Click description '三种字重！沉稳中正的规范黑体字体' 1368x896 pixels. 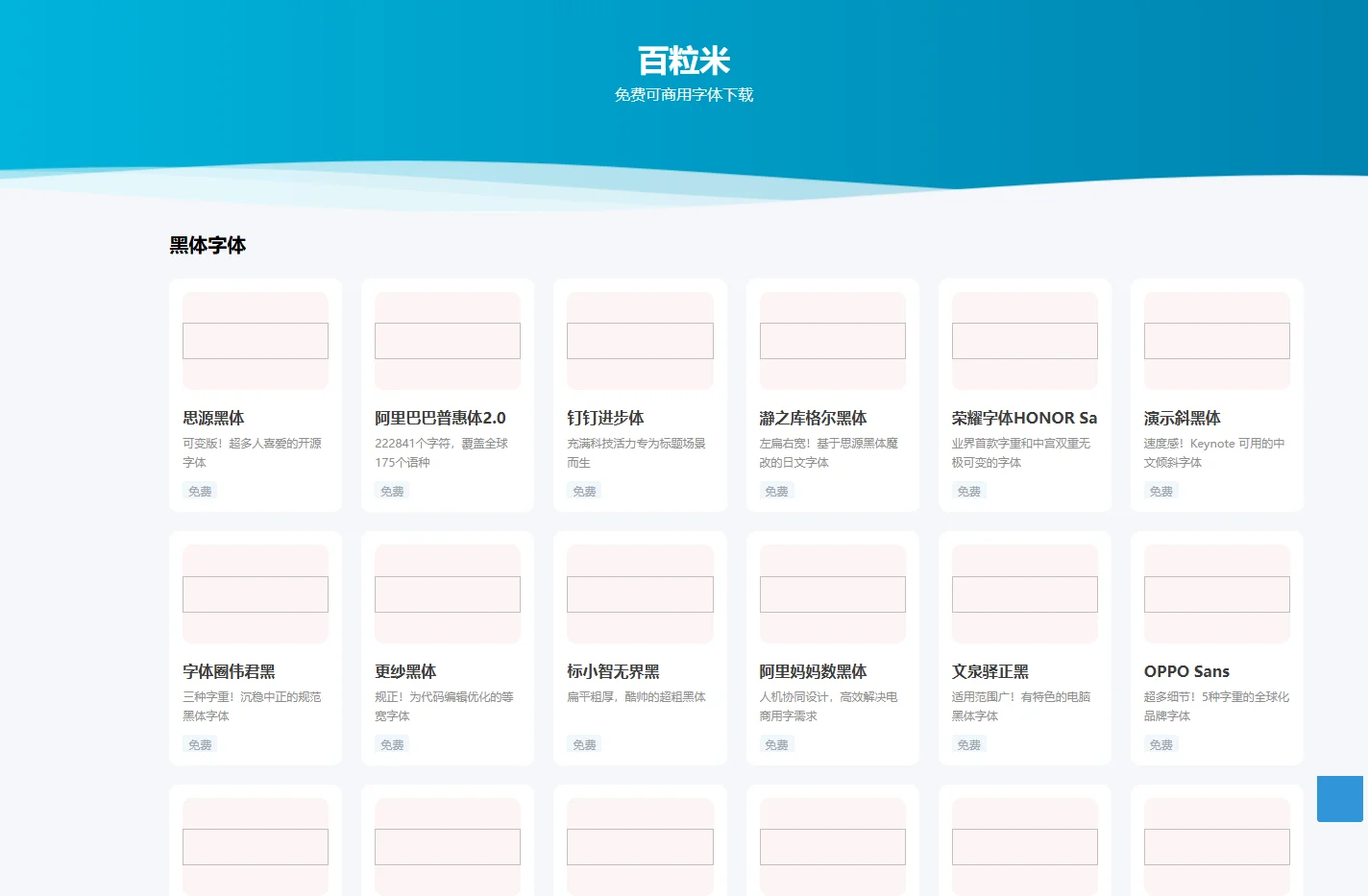click(x=253, y=706)
